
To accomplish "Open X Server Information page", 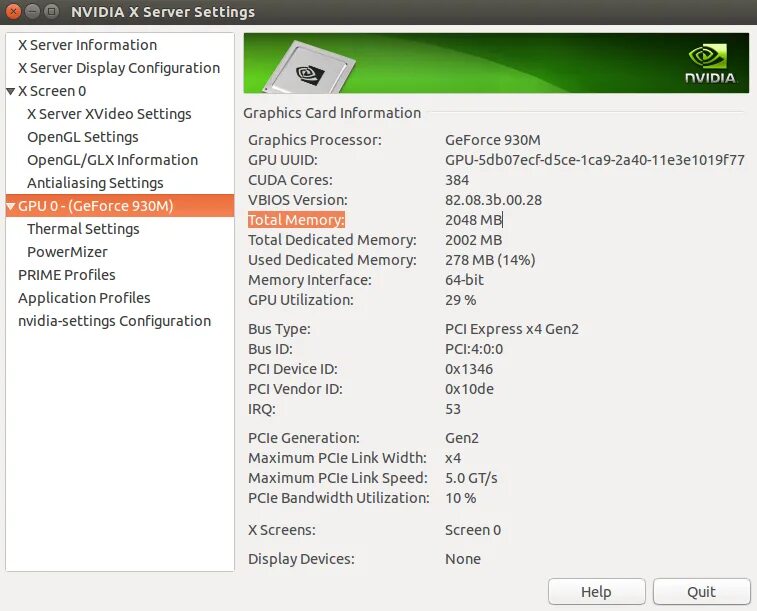I will 87,45.
